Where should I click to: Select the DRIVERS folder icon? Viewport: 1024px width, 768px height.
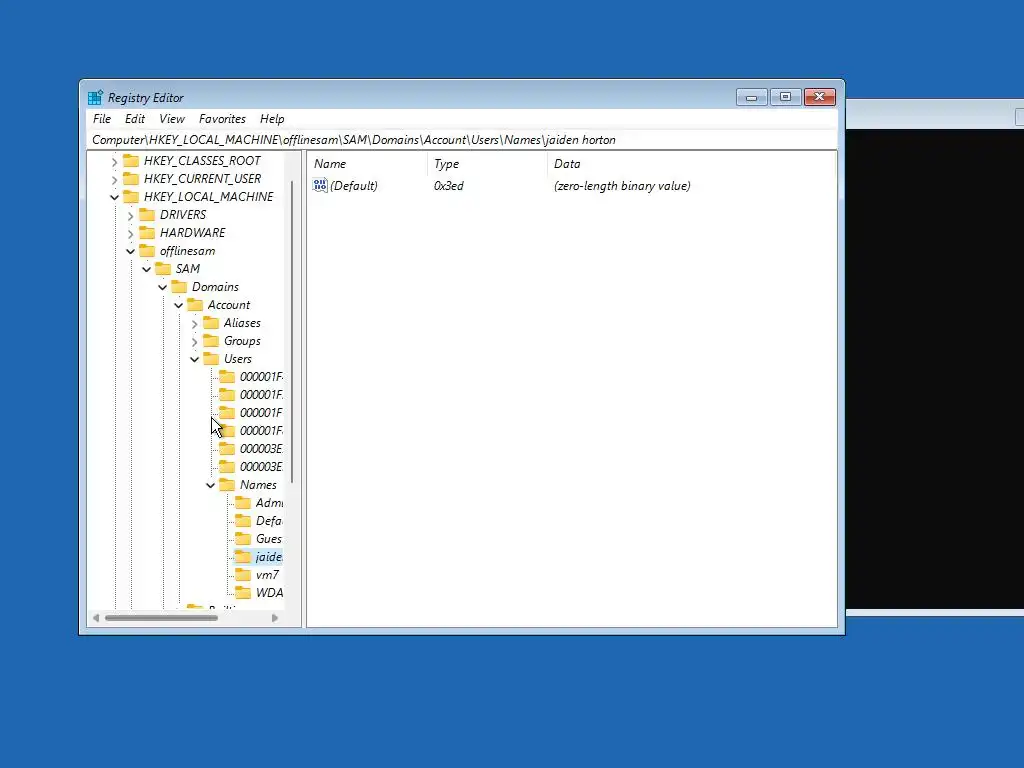point(147,215)
